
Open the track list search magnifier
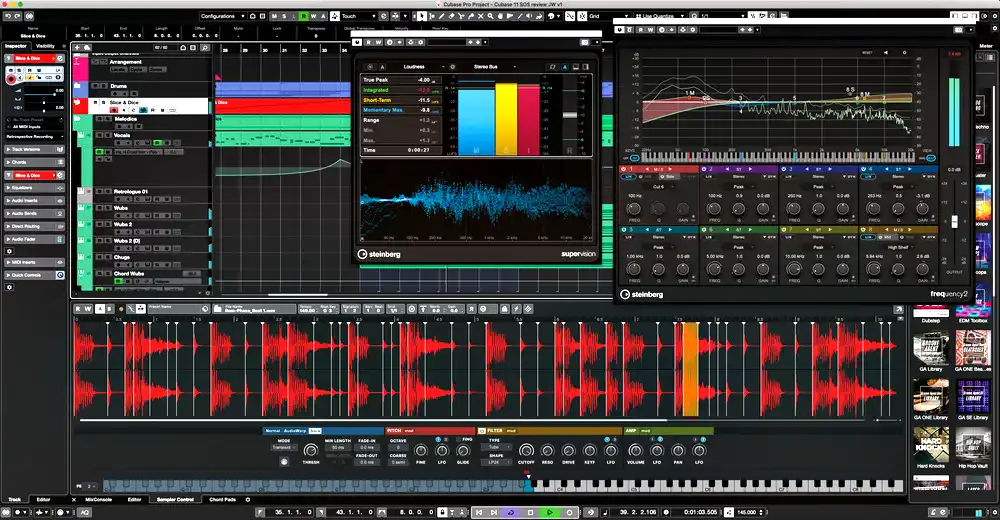coord(205,47)
